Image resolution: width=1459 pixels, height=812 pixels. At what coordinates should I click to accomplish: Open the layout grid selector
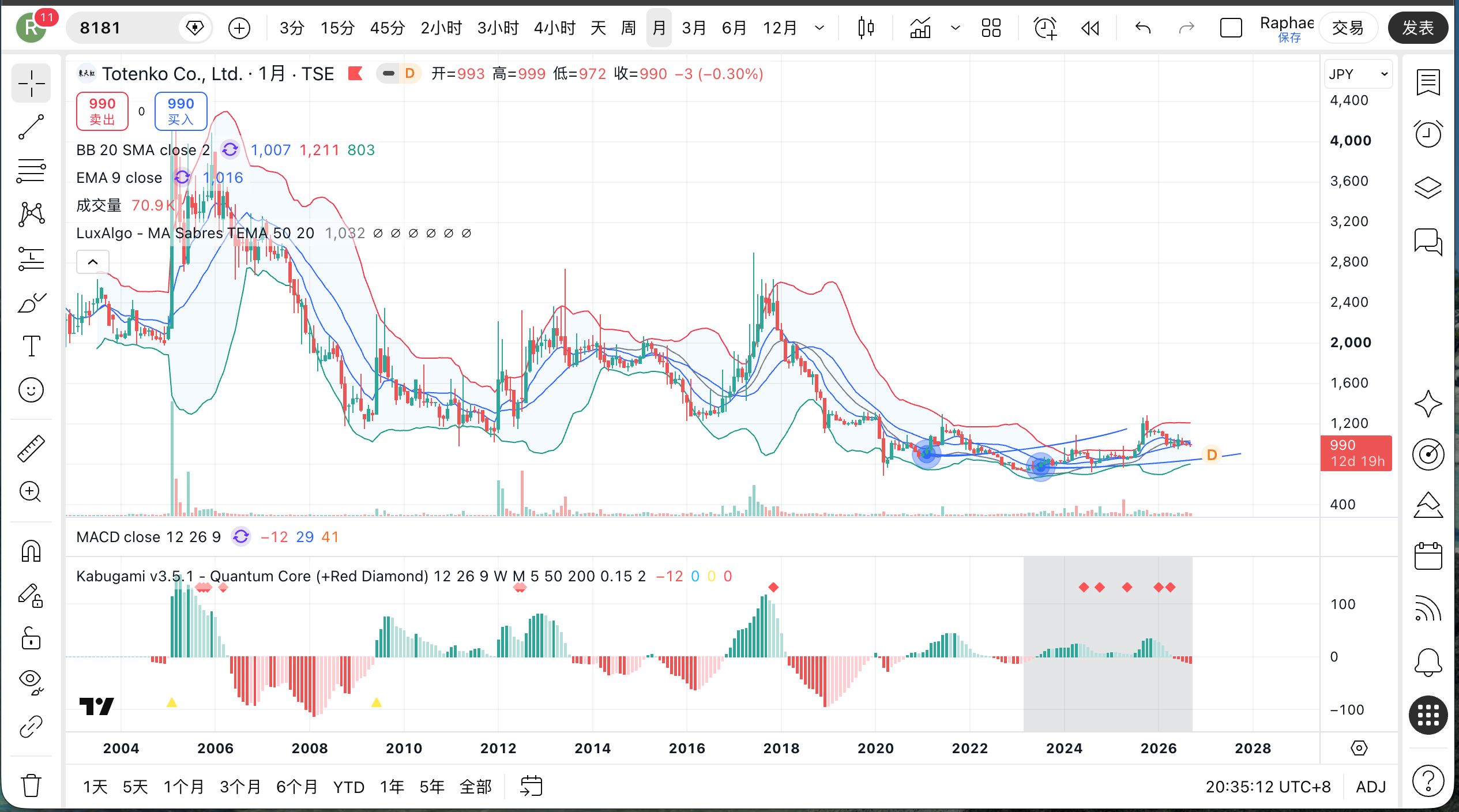click(x=991, y=28)
